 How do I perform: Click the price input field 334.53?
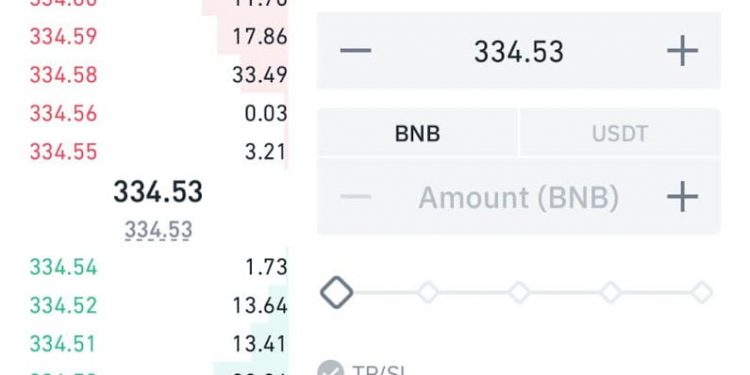519,51
